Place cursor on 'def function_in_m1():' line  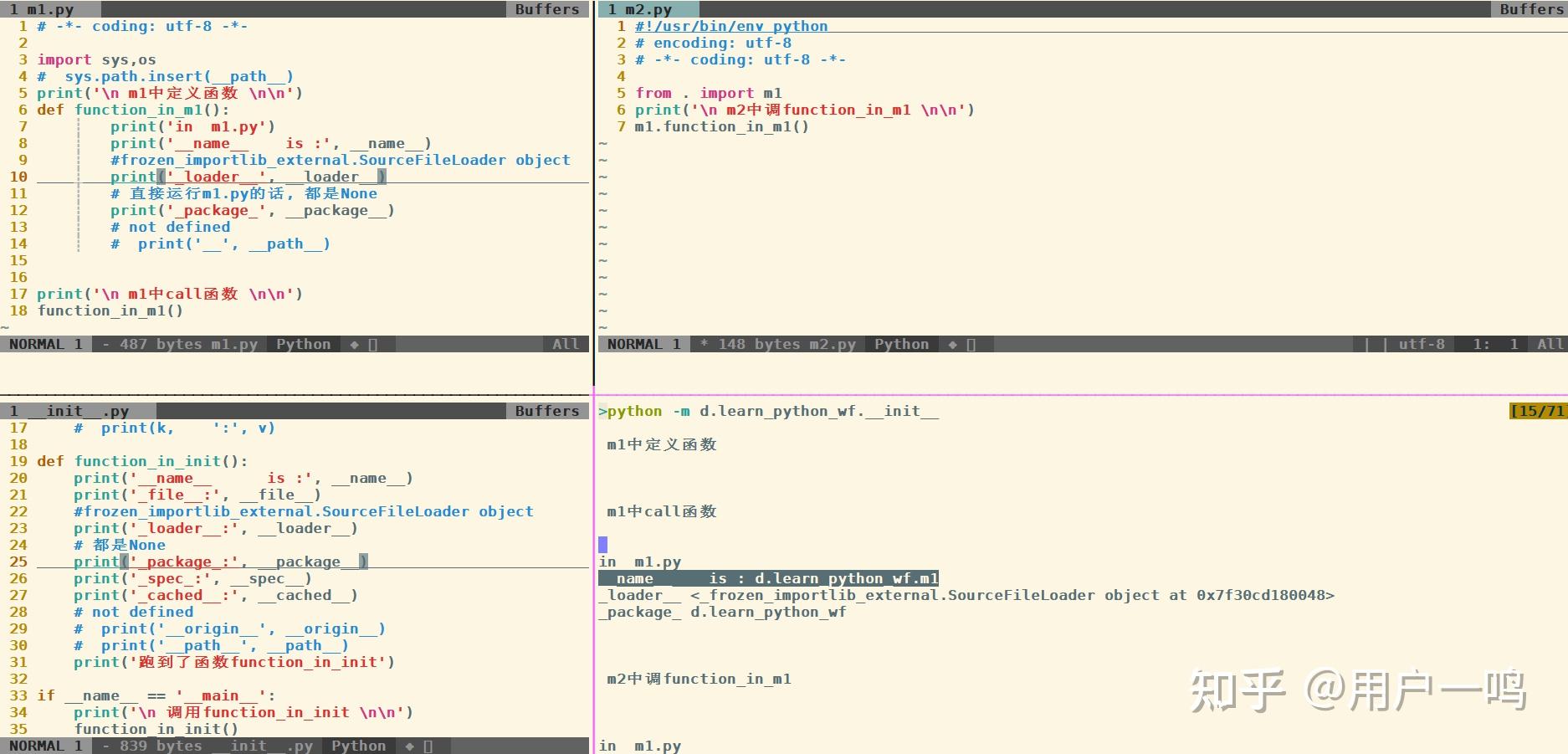tap(133, 110)
